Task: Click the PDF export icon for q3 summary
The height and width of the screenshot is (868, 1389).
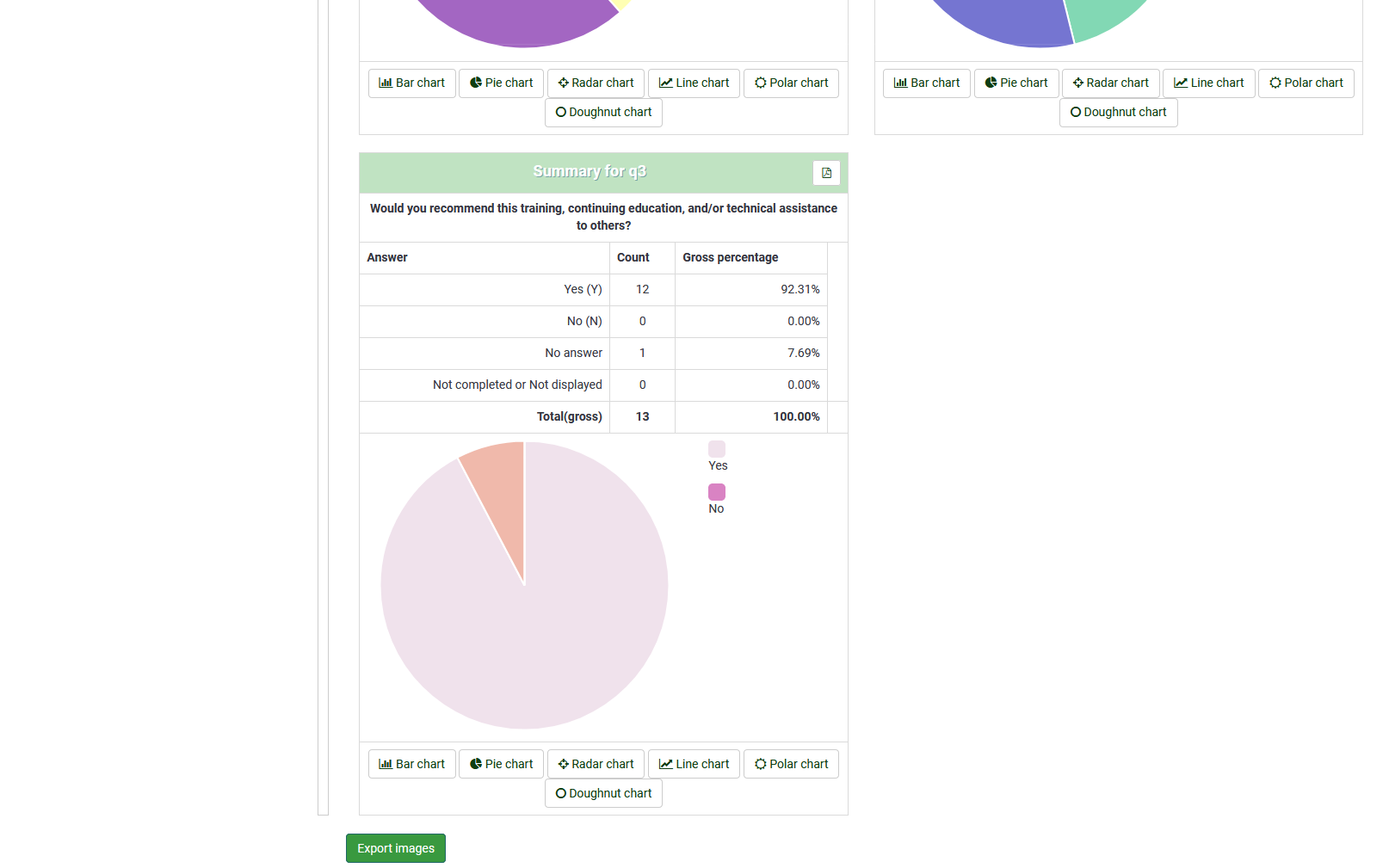Action: [x=826, y=173]
